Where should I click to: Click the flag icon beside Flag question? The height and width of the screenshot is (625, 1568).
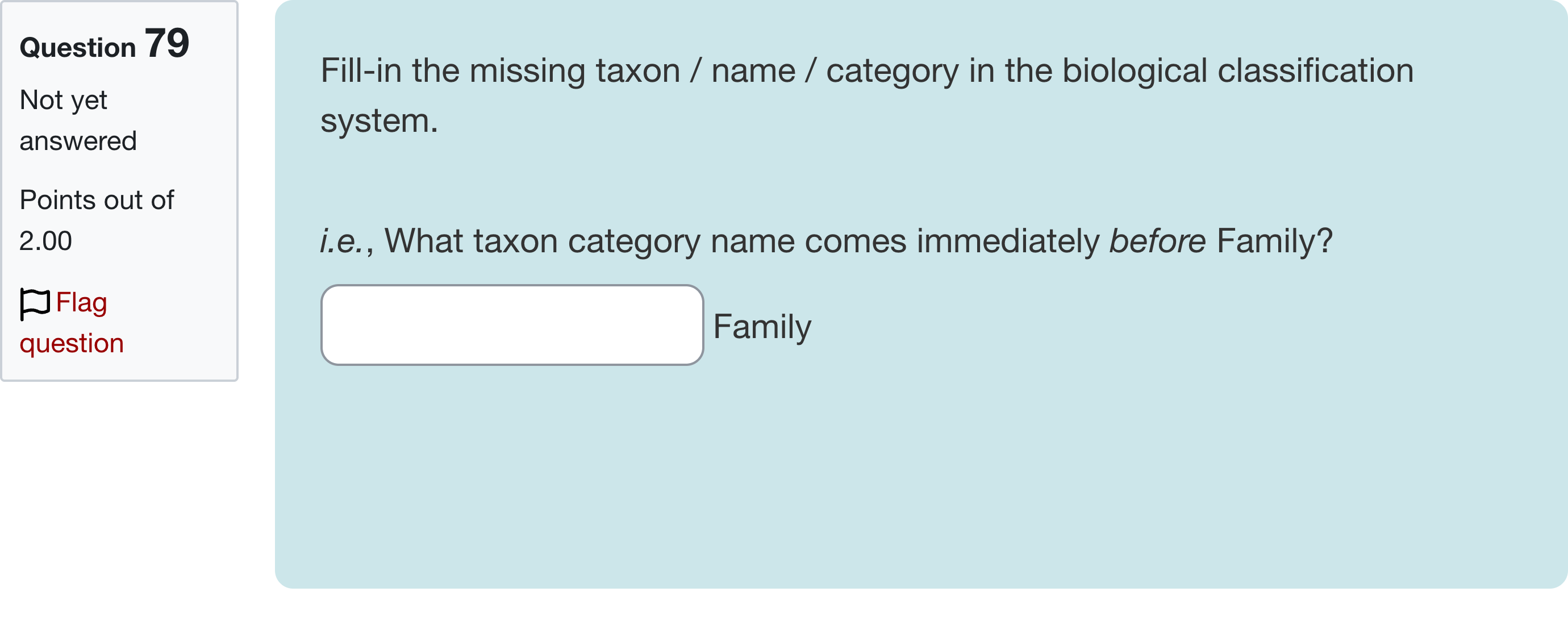point(34,303)
